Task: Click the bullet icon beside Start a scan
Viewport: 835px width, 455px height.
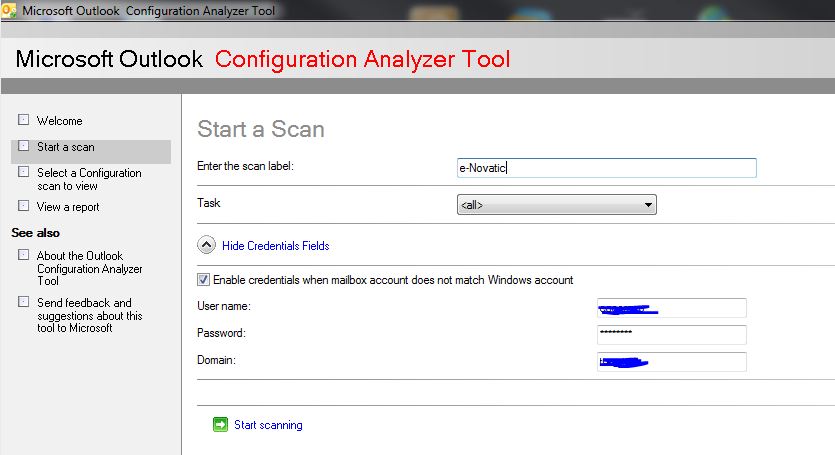Action: point(23,145)
